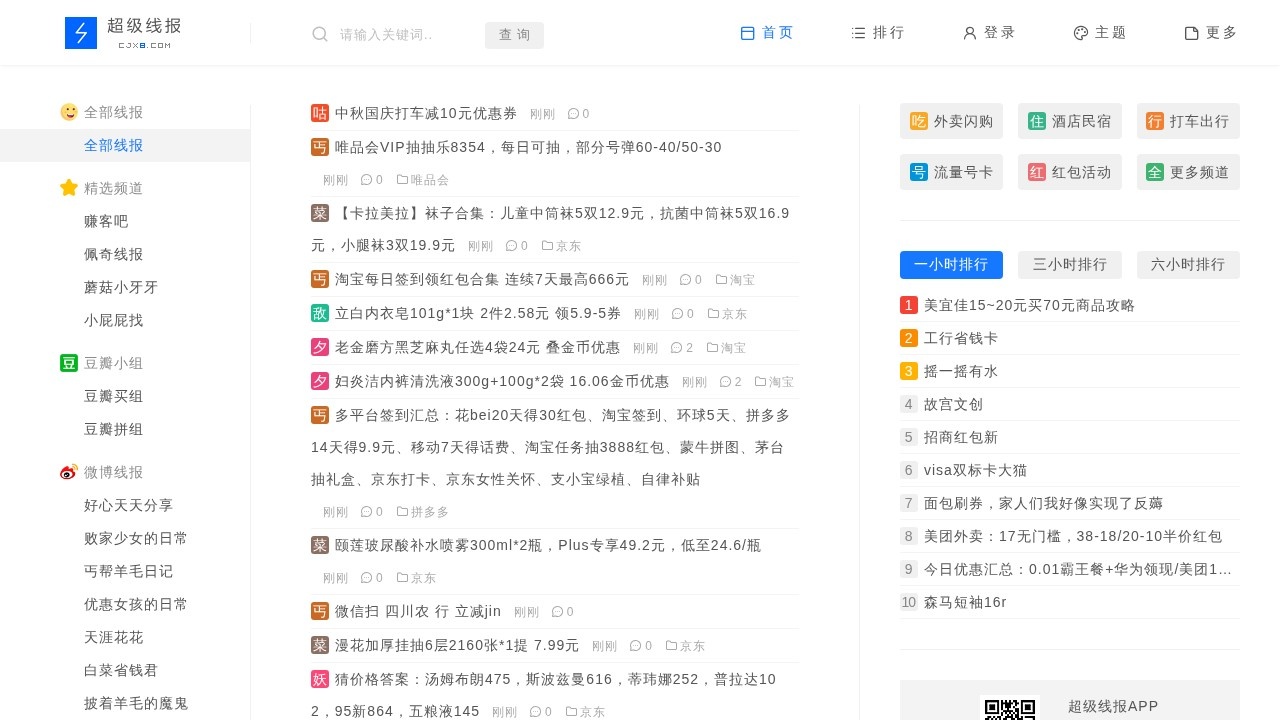
Task: Open 蘑菇小牙牙 channel in sidebar
Action: [x=121, y=287]
